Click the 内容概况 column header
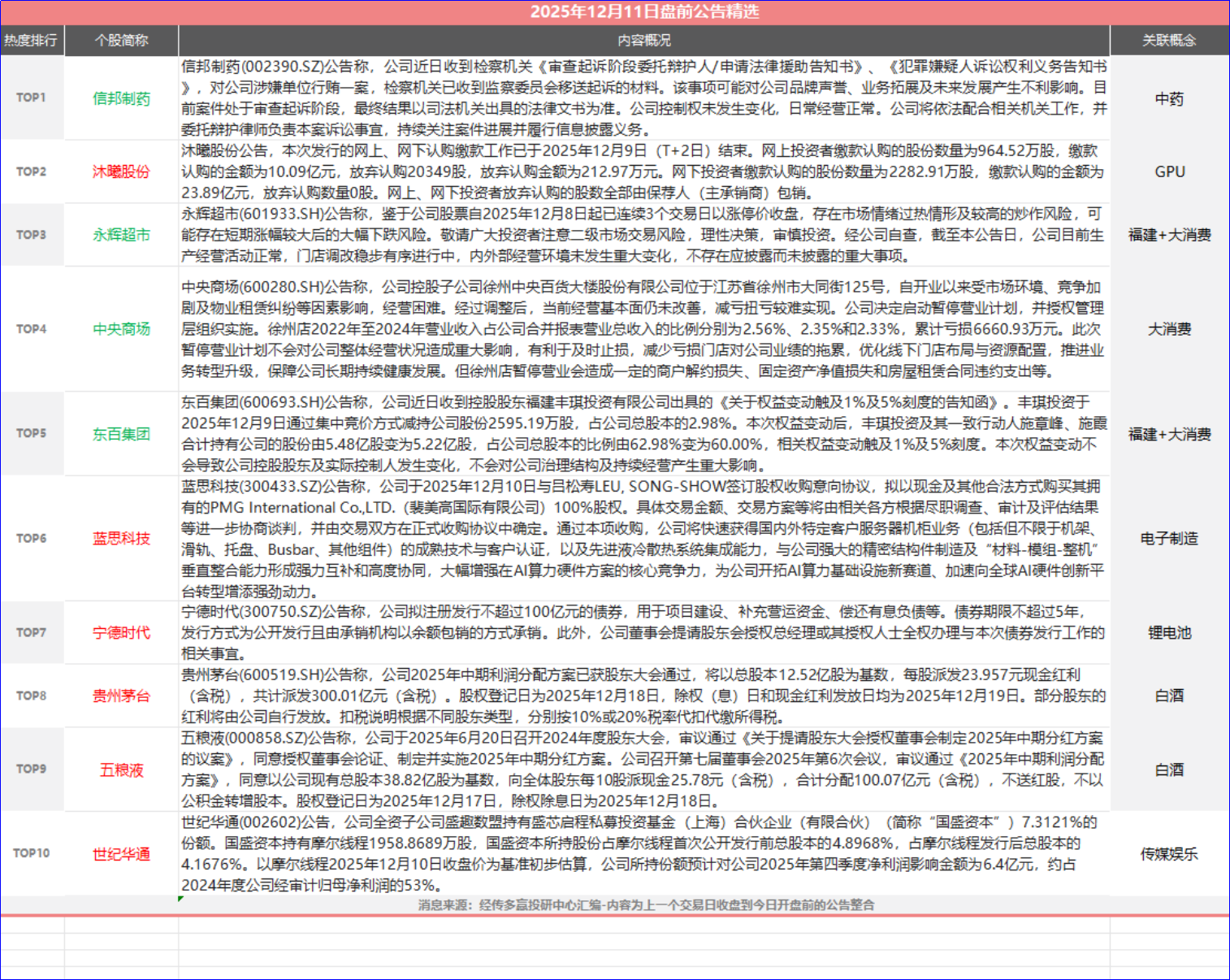The width and height of the screenshot is (1230, 980). point(644,40)
